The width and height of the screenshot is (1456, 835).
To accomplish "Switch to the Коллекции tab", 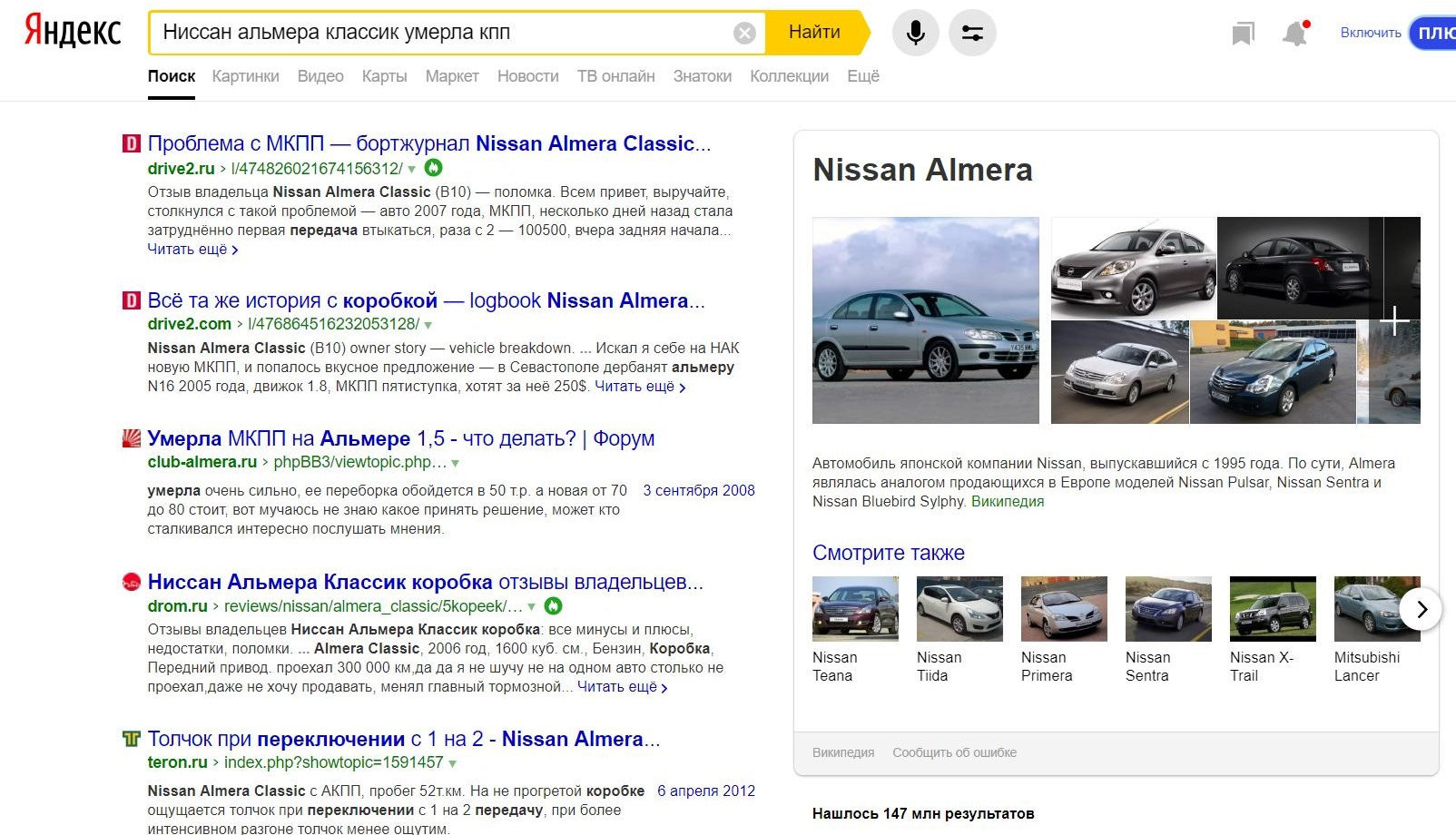I will tap(790, 76).
